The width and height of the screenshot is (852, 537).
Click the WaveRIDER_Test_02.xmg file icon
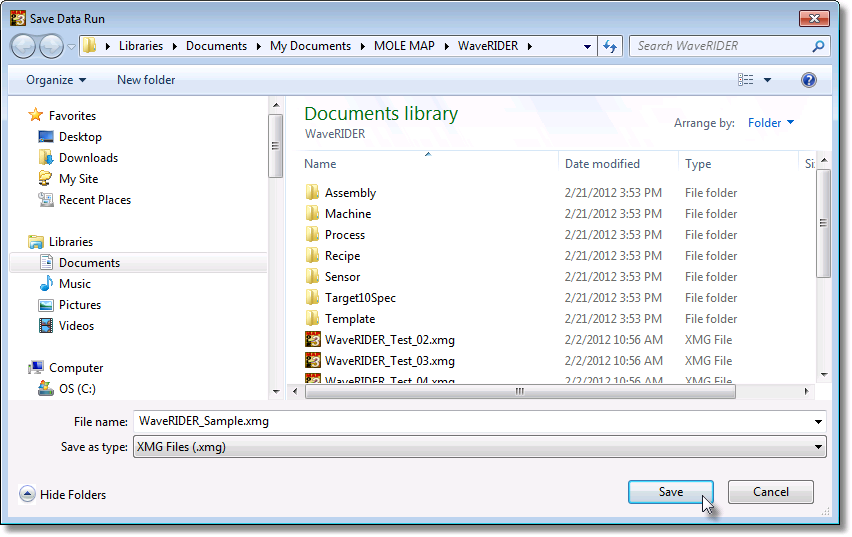point(312,340)
